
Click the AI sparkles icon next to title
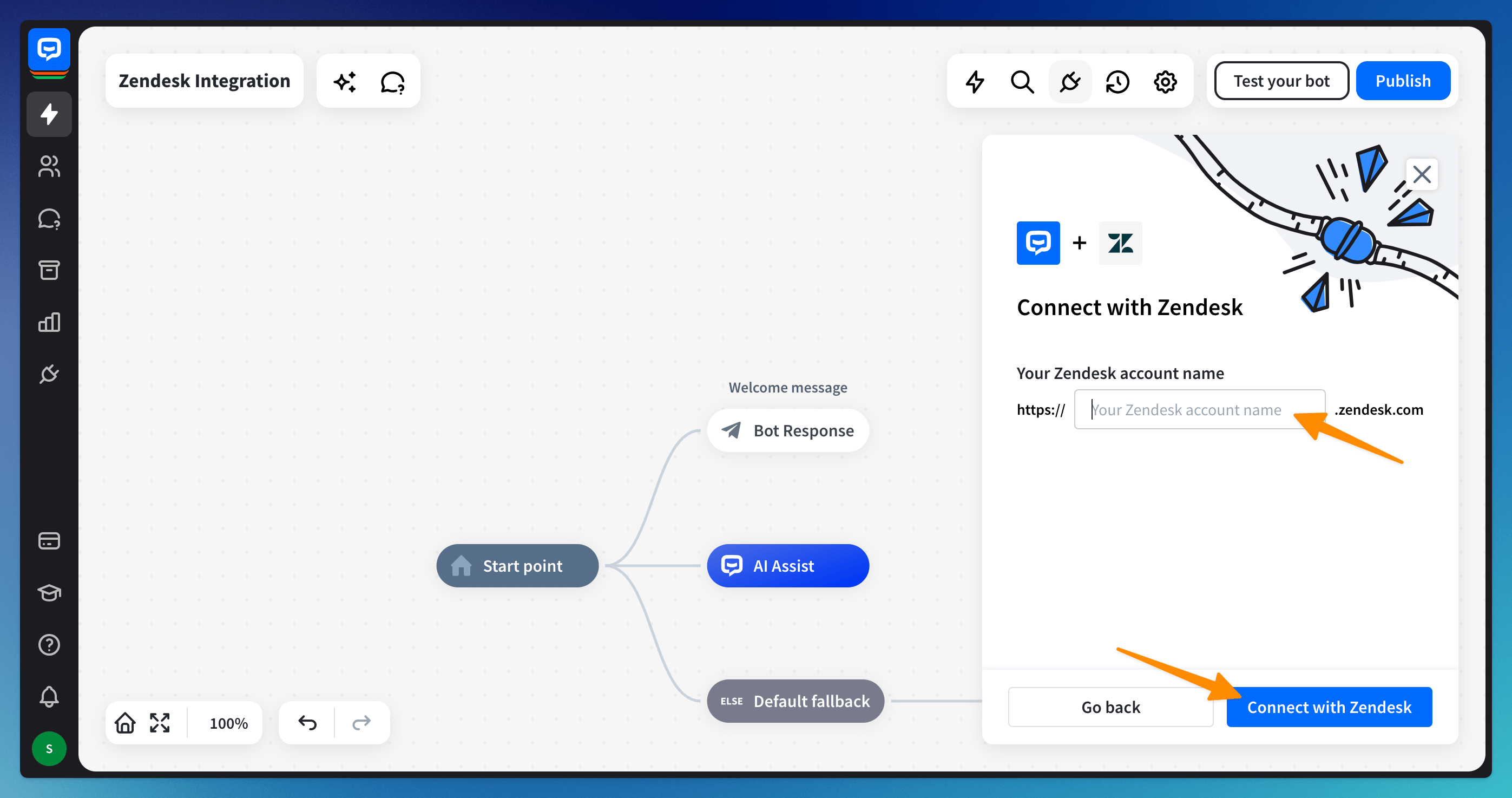pos(345,81)
